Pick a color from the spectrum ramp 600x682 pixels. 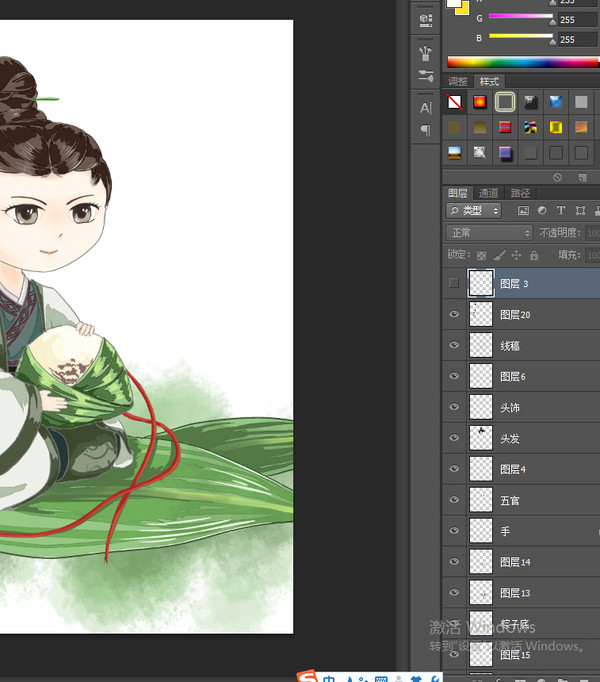(x=523, y=62)
